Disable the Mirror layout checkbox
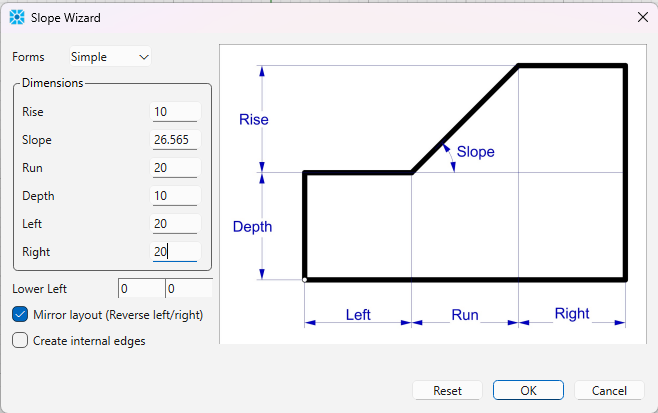This screenshot has width=658, height=413. coord(20,314)
